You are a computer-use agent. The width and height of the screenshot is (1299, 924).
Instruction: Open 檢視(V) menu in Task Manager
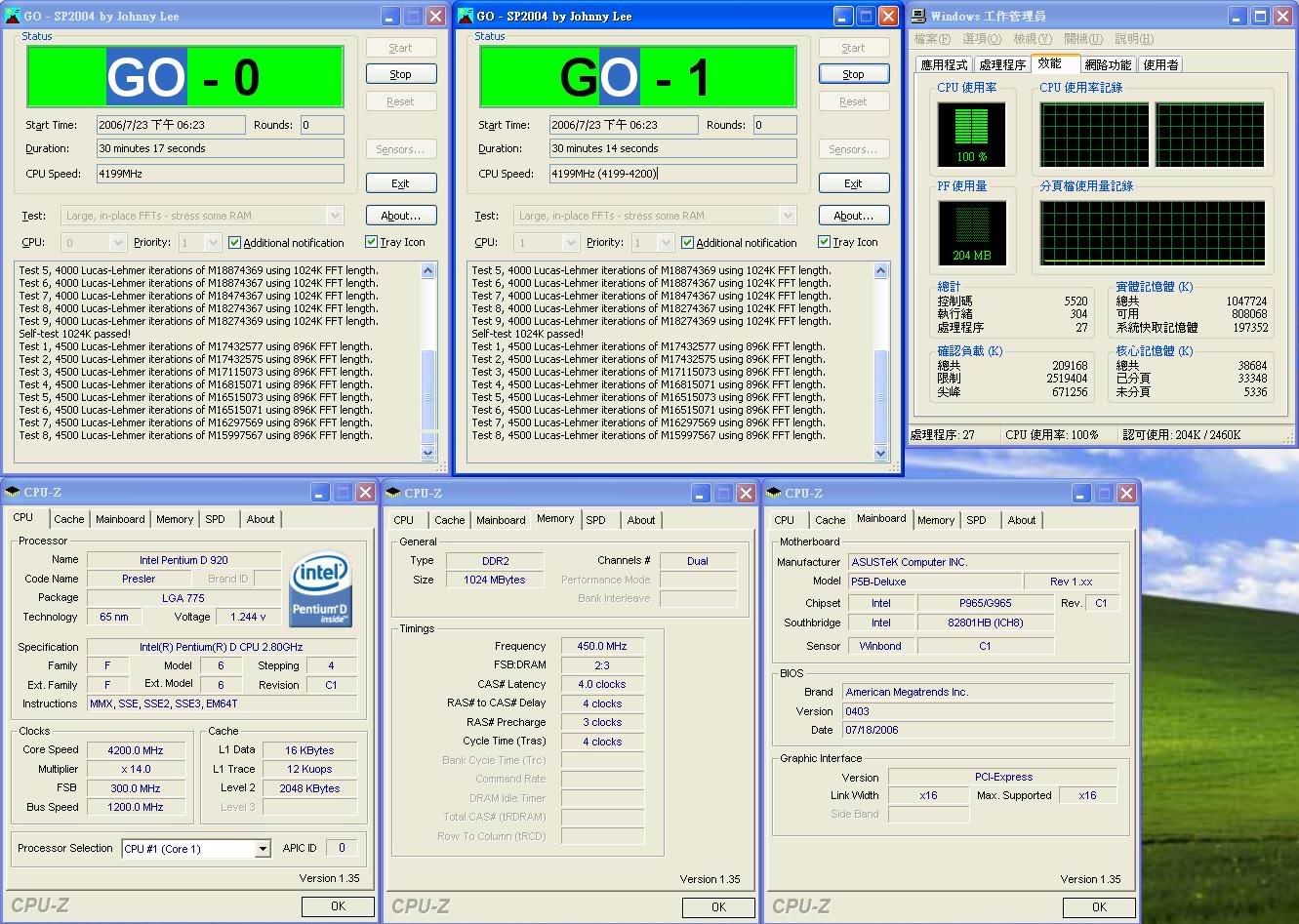coord(1033,39)
